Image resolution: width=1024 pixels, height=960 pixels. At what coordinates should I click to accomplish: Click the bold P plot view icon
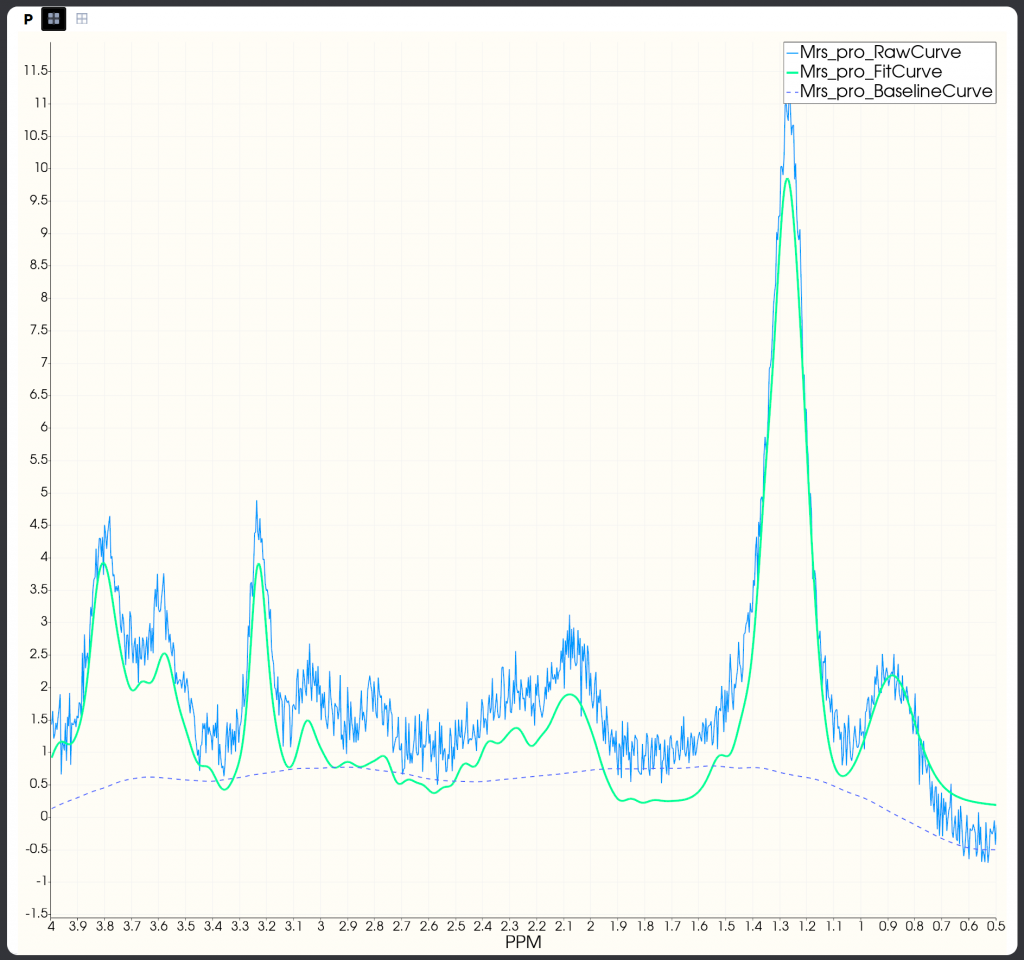(28, 19)
